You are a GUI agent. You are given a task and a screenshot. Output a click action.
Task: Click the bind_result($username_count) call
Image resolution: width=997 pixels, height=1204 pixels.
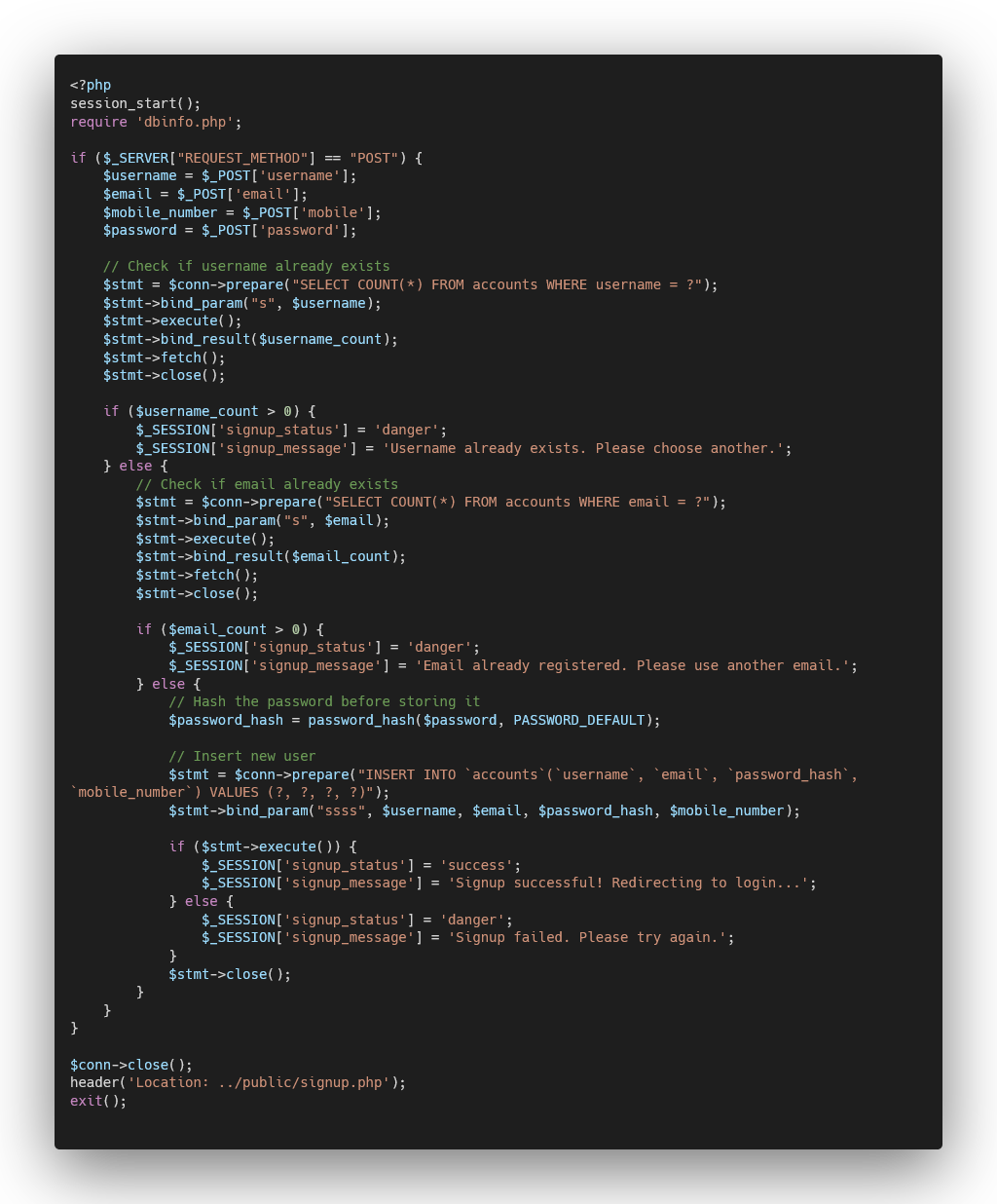pos(248,339)
